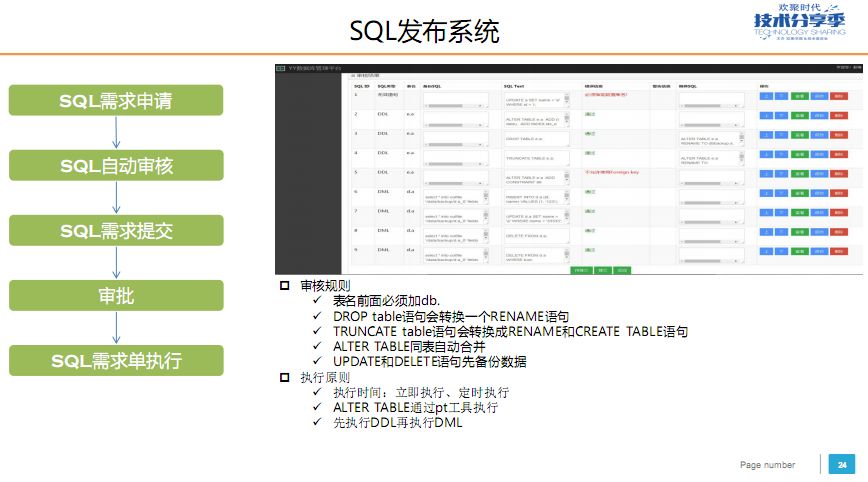This screenshot has height=482, width=868.
Task: Click the converted SQL textarea in row 3
Action: (x=712, y=139)
